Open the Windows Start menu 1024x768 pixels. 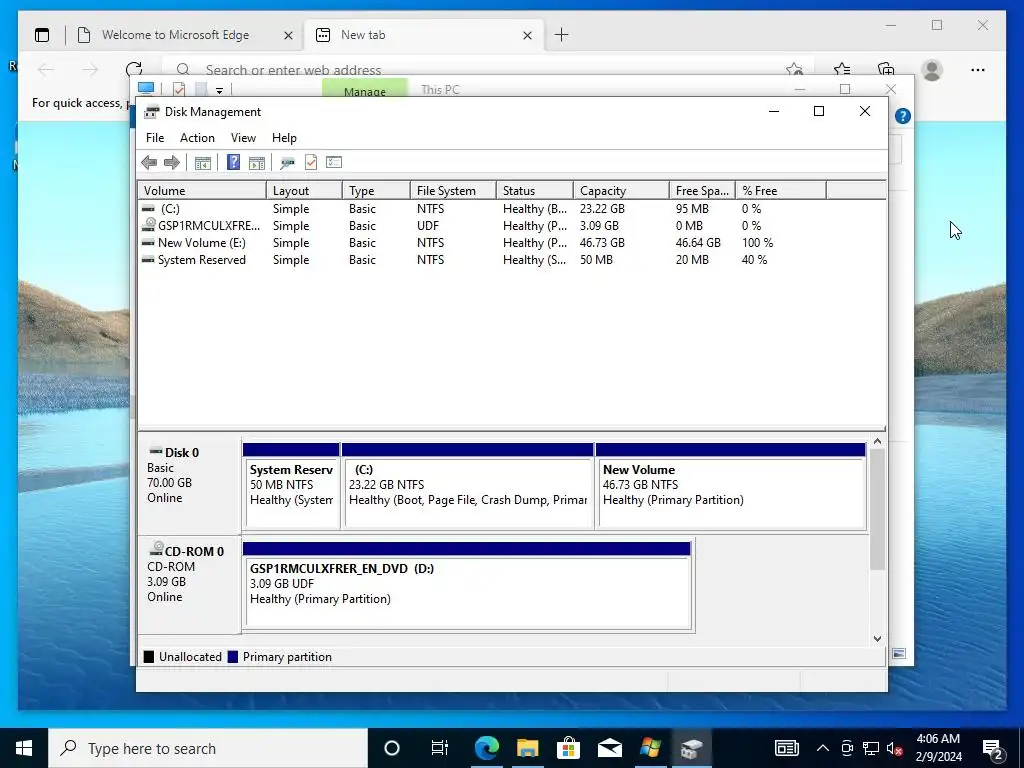(24, 748)
